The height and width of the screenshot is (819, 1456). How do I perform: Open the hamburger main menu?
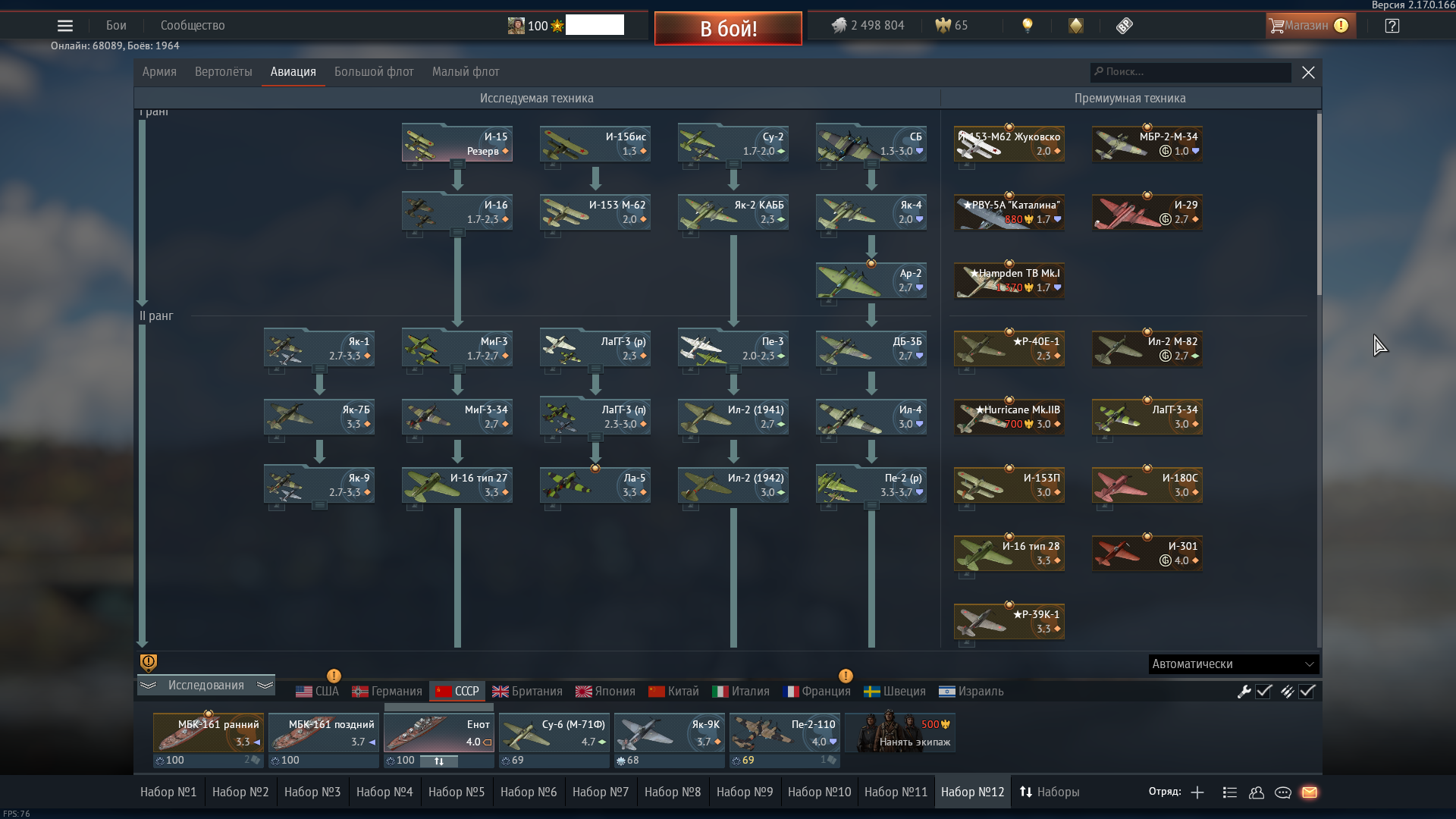point(65,26)
